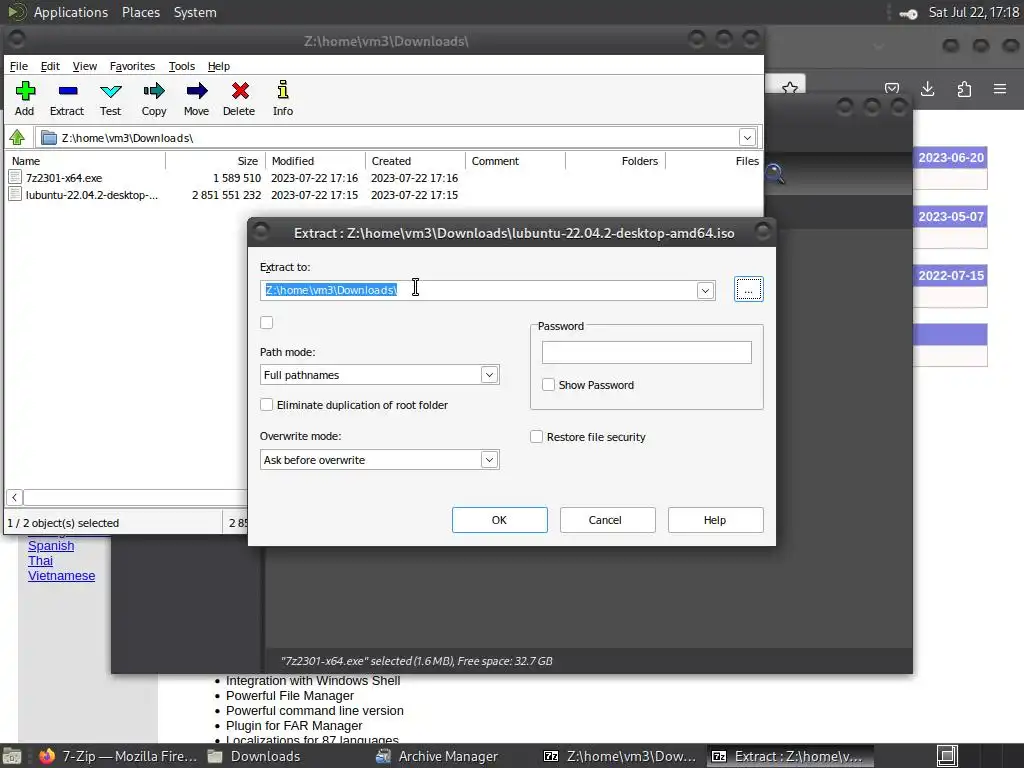Open the Overwrite mode dropdown
Viewport: 1024px width, 768px height.
tap(490, 460)
